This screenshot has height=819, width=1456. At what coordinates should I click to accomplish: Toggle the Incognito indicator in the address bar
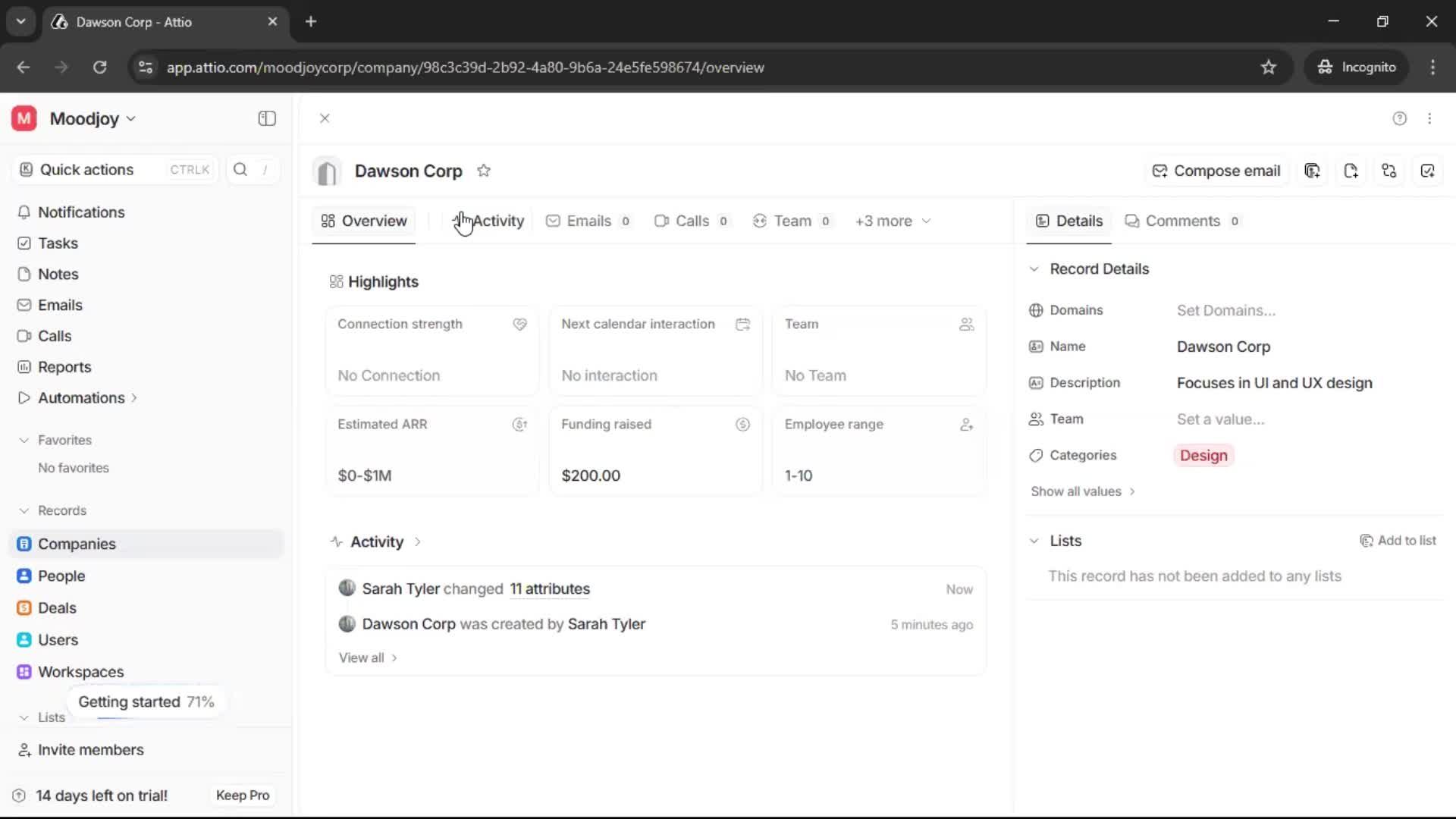(x=1357, y=67)
